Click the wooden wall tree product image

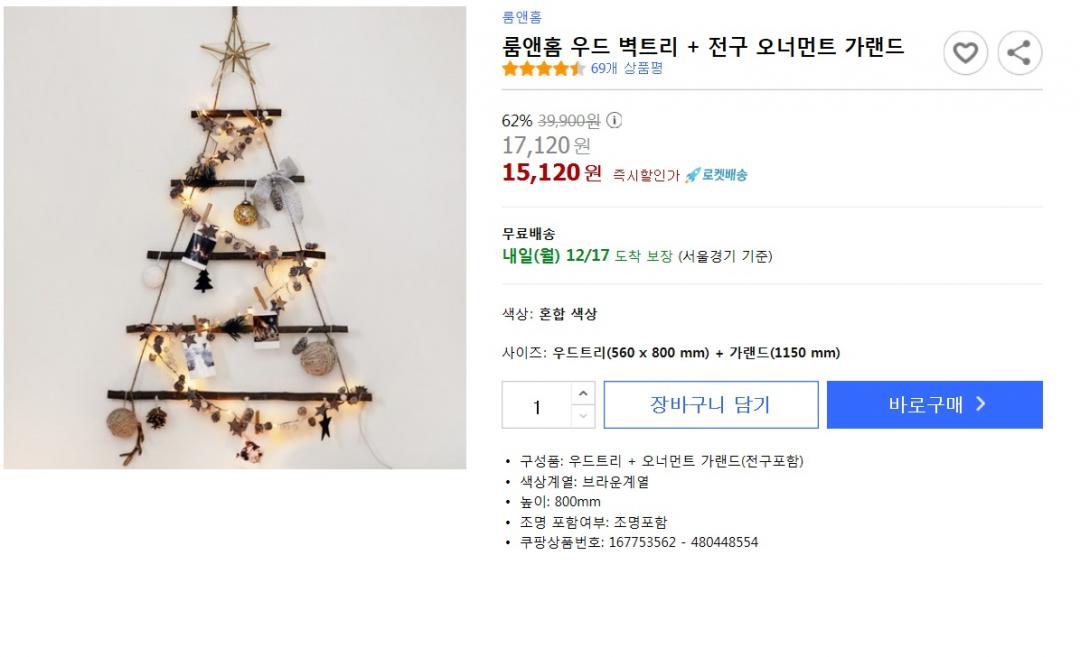point(235,238)
